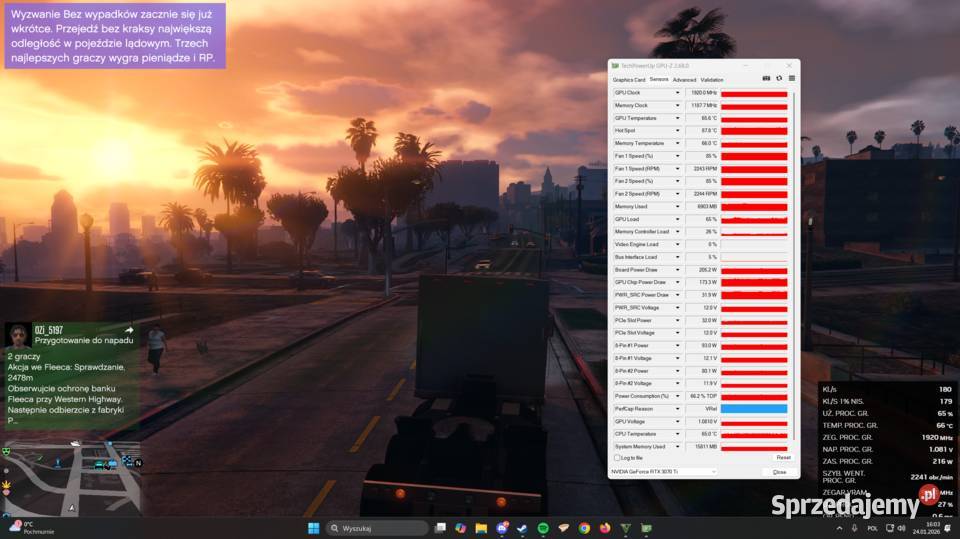Viewport: 960px width, 539px height.
Task: Open the weather widget on taskbar
Action: tap(29, 527)
